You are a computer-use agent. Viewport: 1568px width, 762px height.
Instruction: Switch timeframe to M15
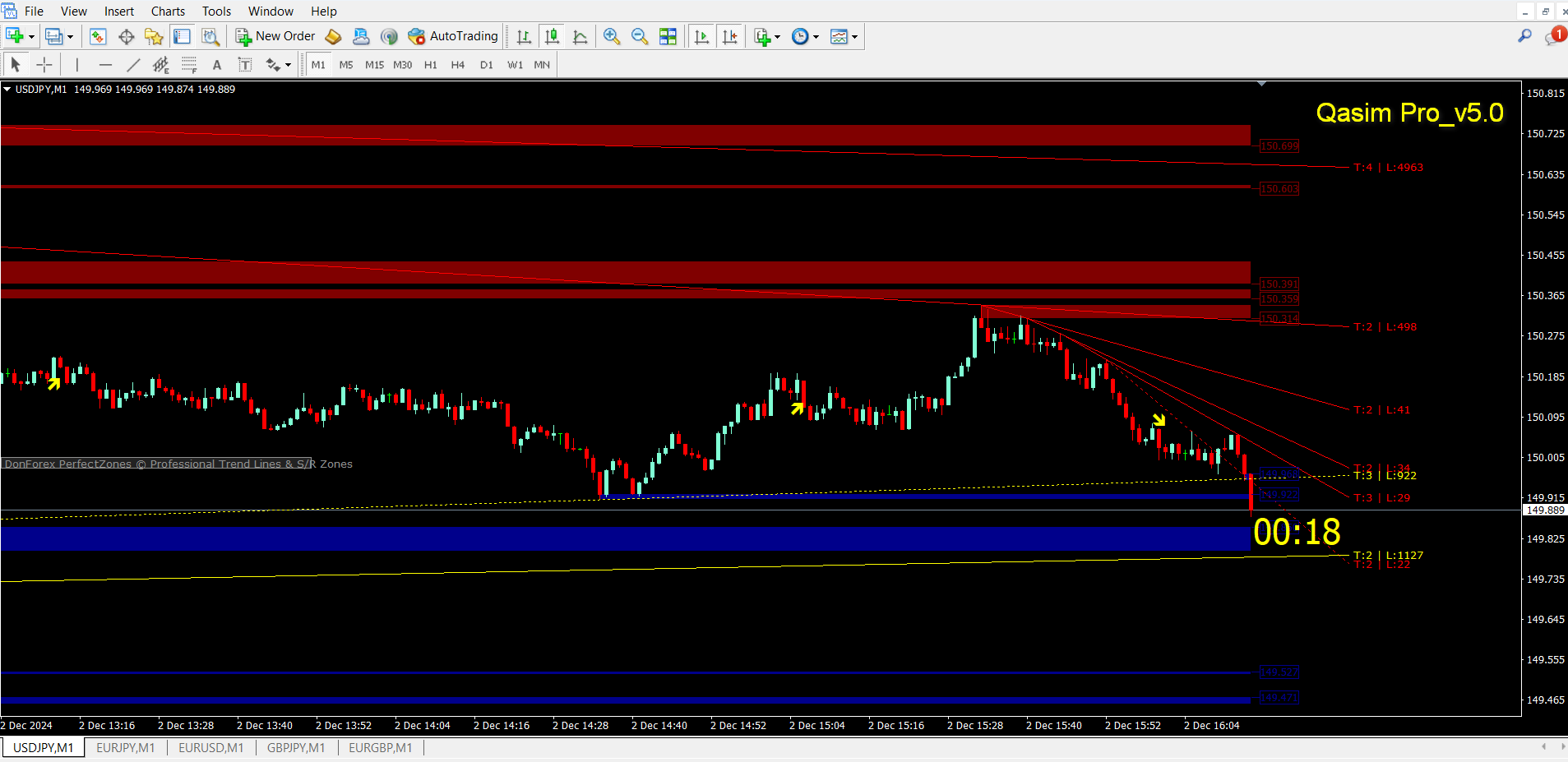(x=374, y=64)
